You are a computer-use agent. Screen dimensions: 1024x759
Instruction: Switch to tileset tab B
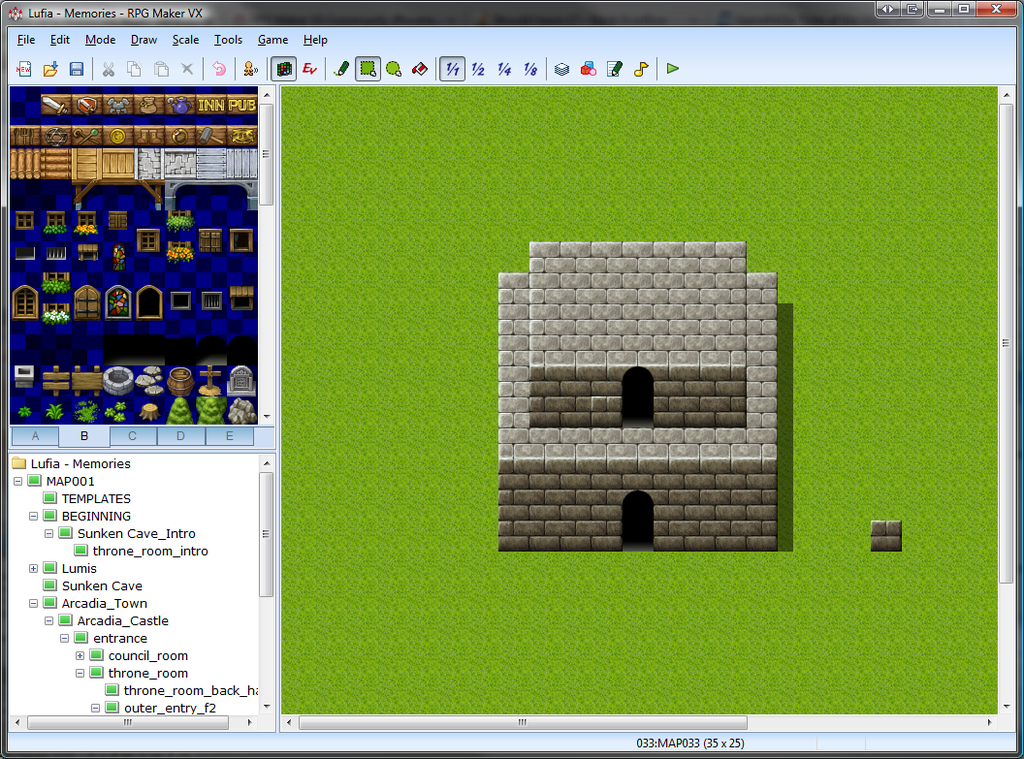(x=84, y=436)
